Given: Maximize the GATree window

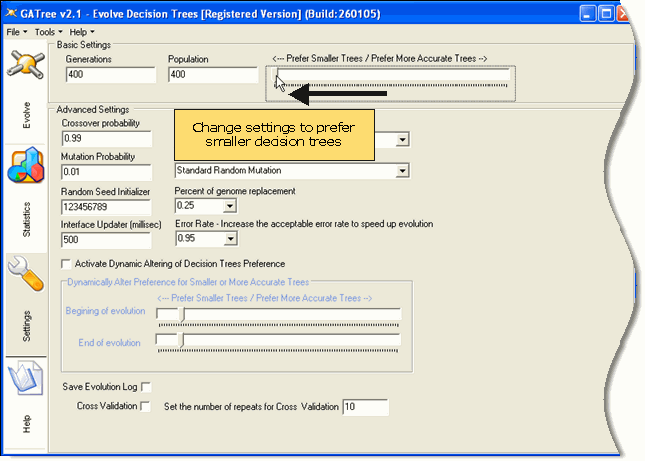Looking at the screenshot, I should (606, 14).
